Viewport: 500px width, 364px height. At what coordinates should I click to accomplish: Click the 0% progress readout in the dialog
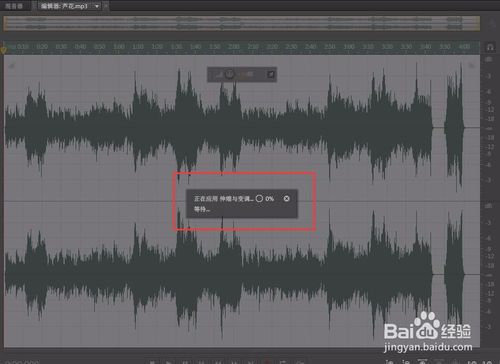click(x=270, y=199)
